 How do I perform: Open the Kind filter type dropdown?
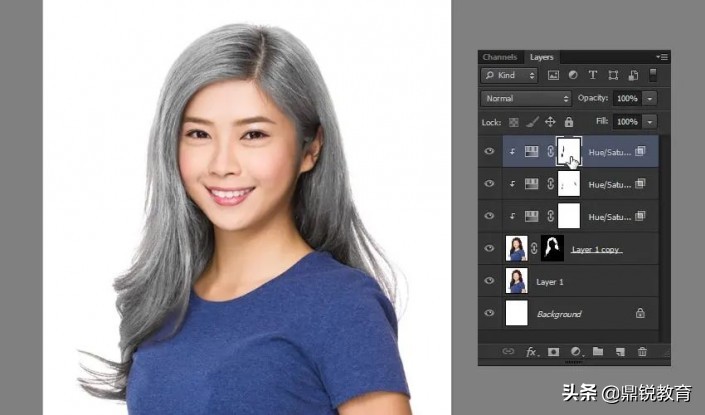tap(509, 76)
